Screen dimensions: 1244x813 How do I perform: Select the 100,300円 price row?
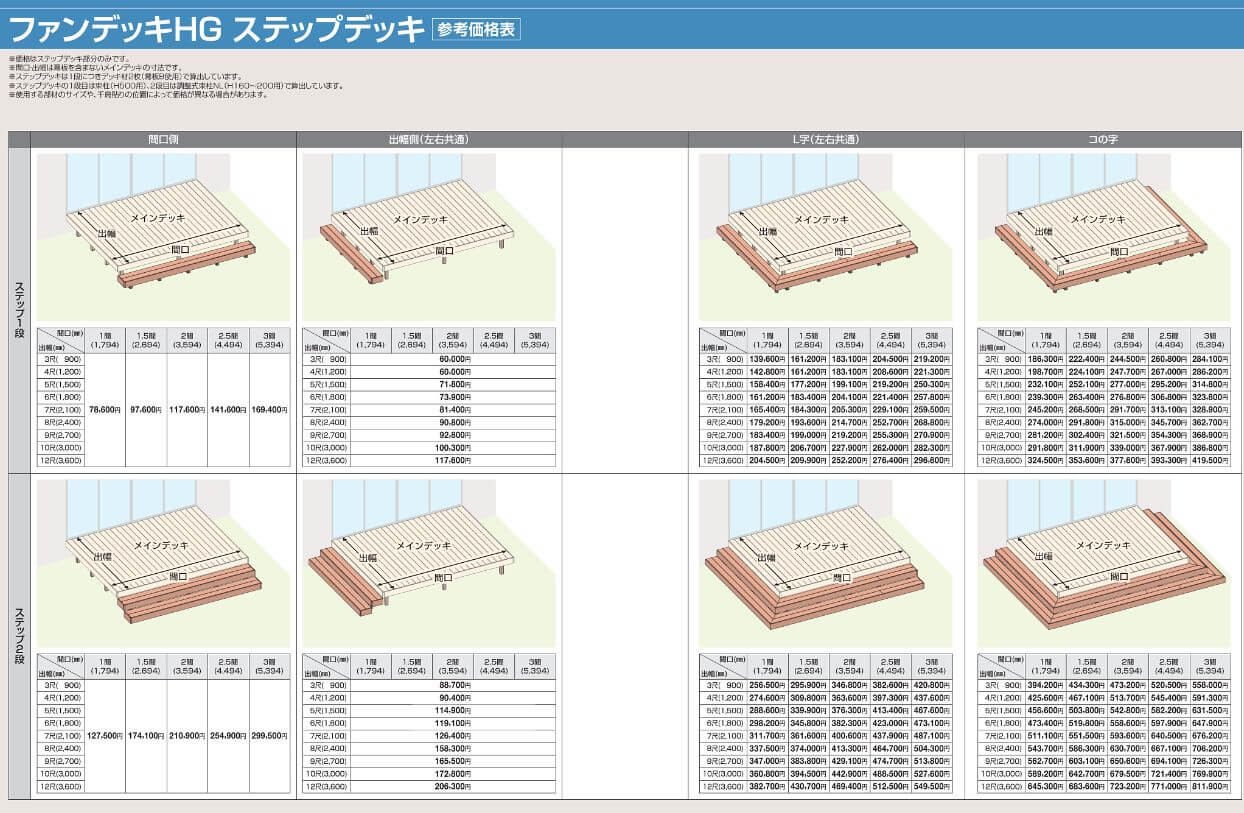pos(453,446)
